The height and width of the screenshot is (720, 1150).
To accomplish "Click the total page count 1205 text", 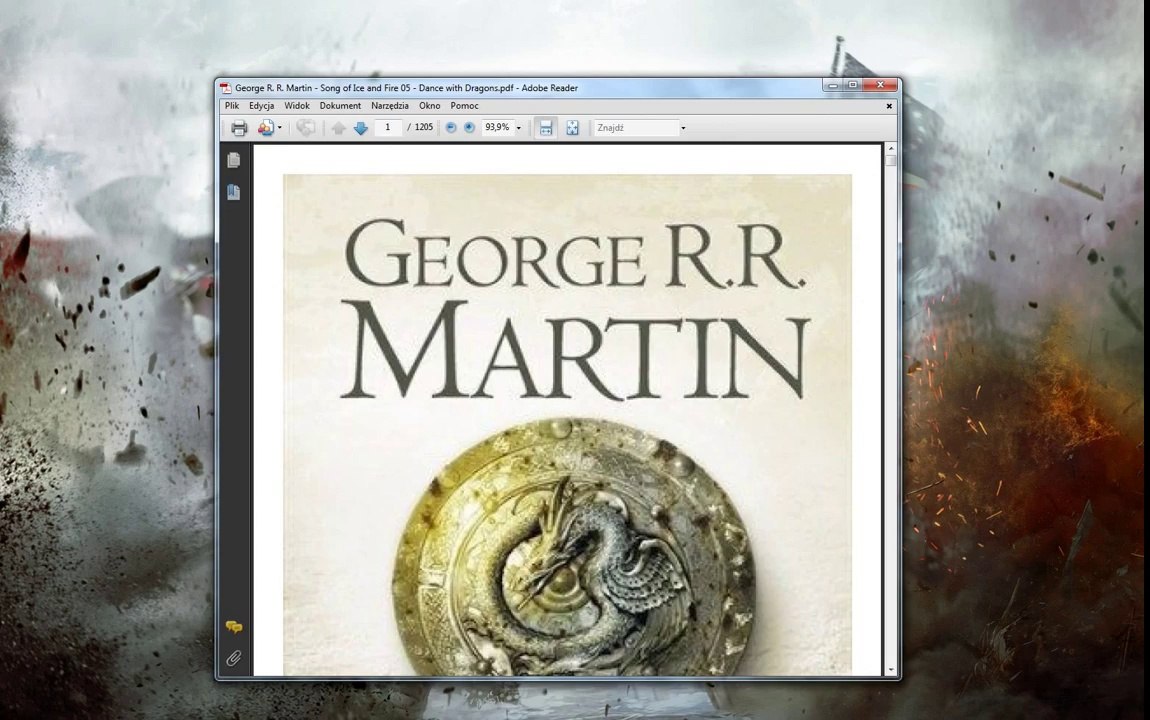I will pos(424,128).
